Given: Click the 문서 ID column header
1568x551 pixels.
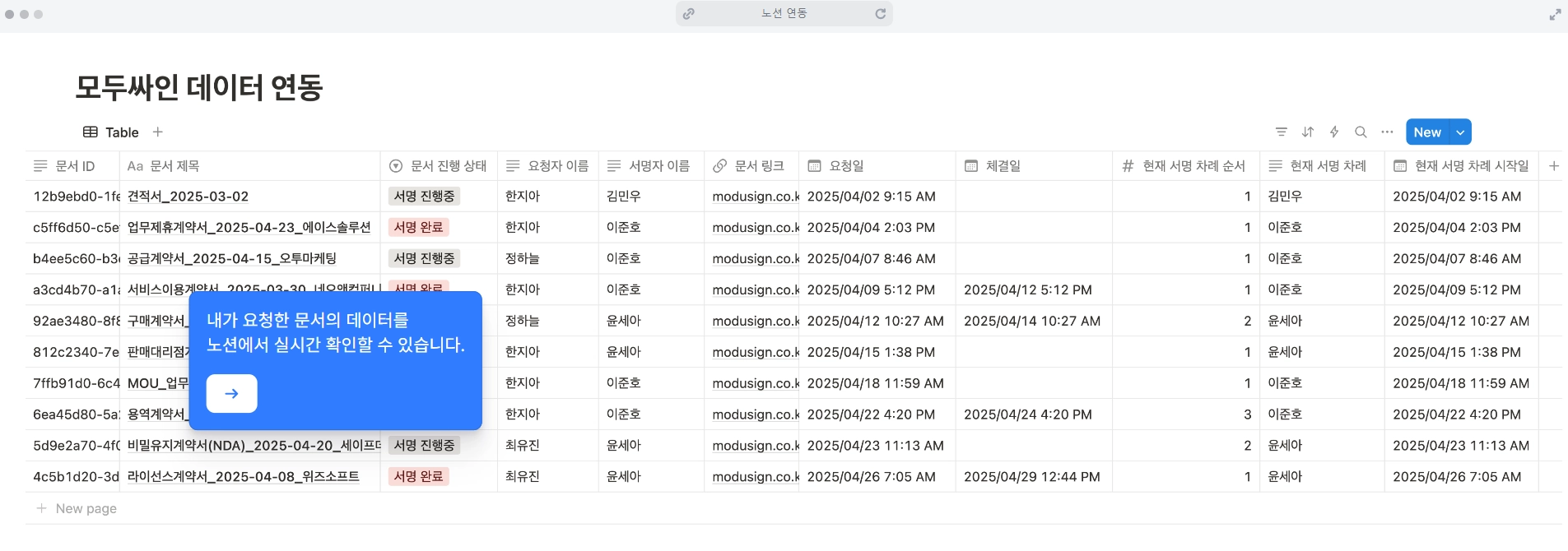Looking at the screenshot, I should (x=72, y=166).
